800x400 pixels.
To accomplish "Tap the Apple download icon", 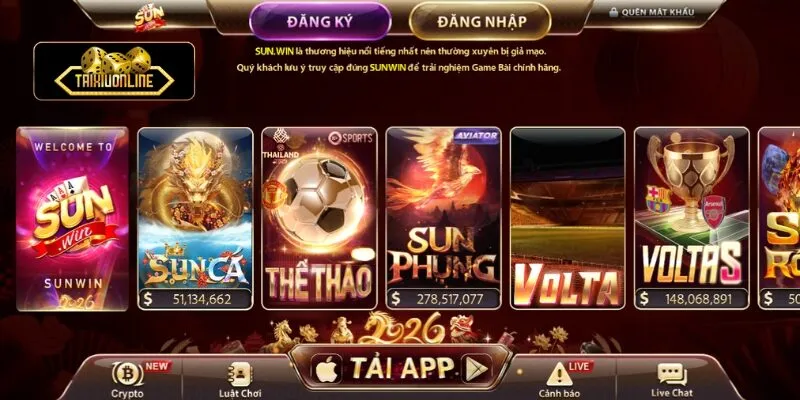I will click(327, 368).
